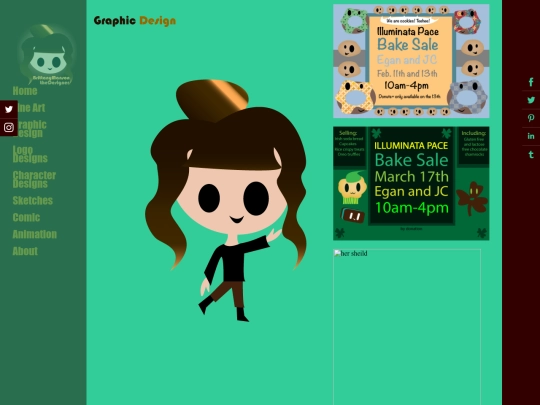Open the Fine Art section
540x405 pixels.
coord(29,108)
